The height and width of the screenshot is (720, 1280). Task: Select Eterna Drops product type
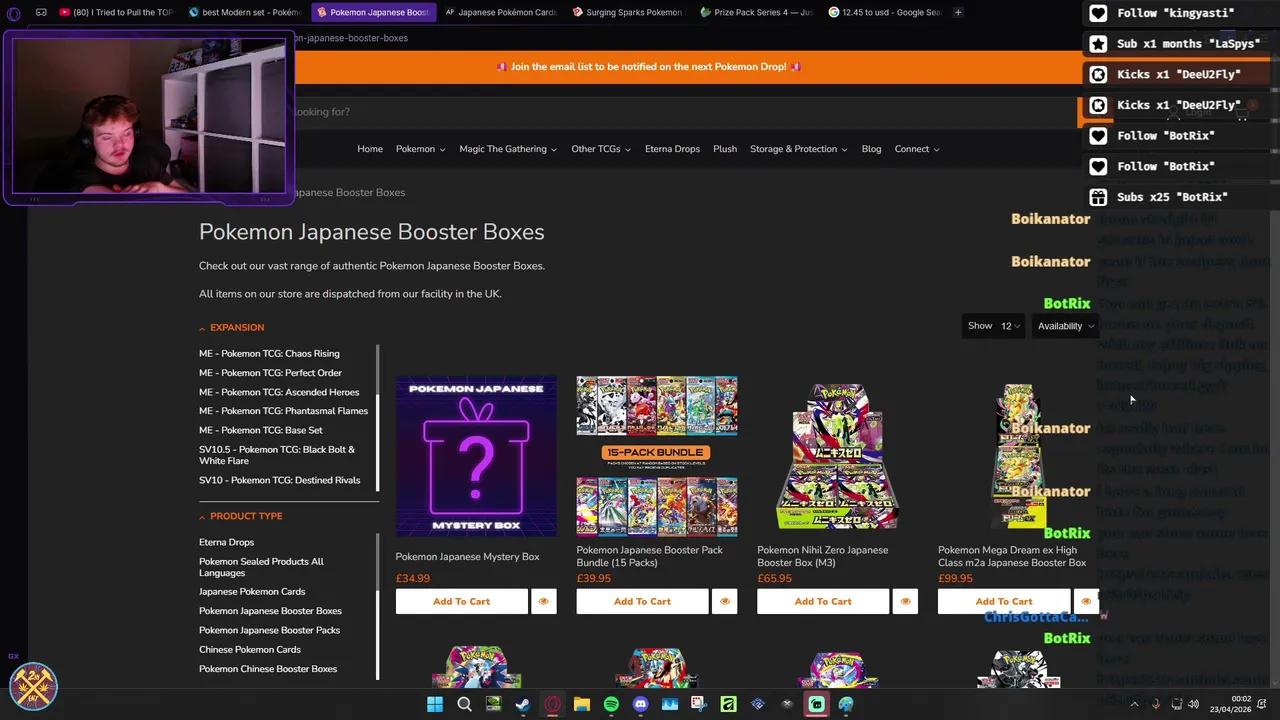pyautogui.click(x=226, y=542)
